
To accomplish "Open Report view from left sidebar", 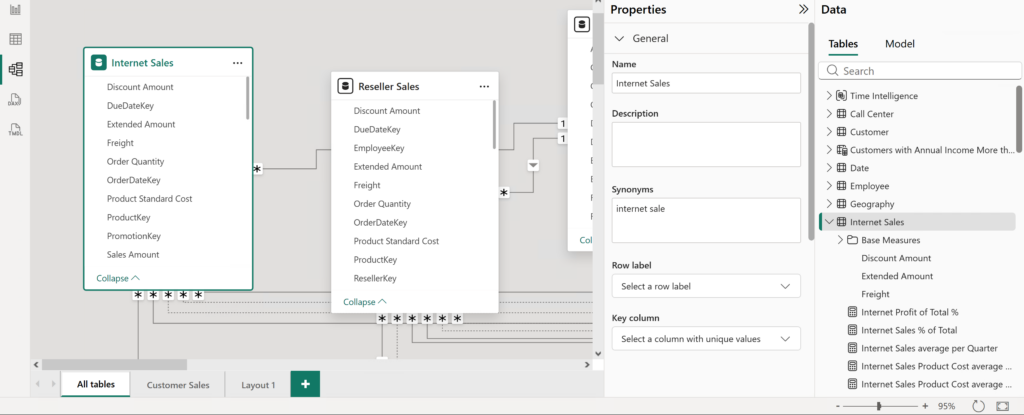I will (15, 10).
